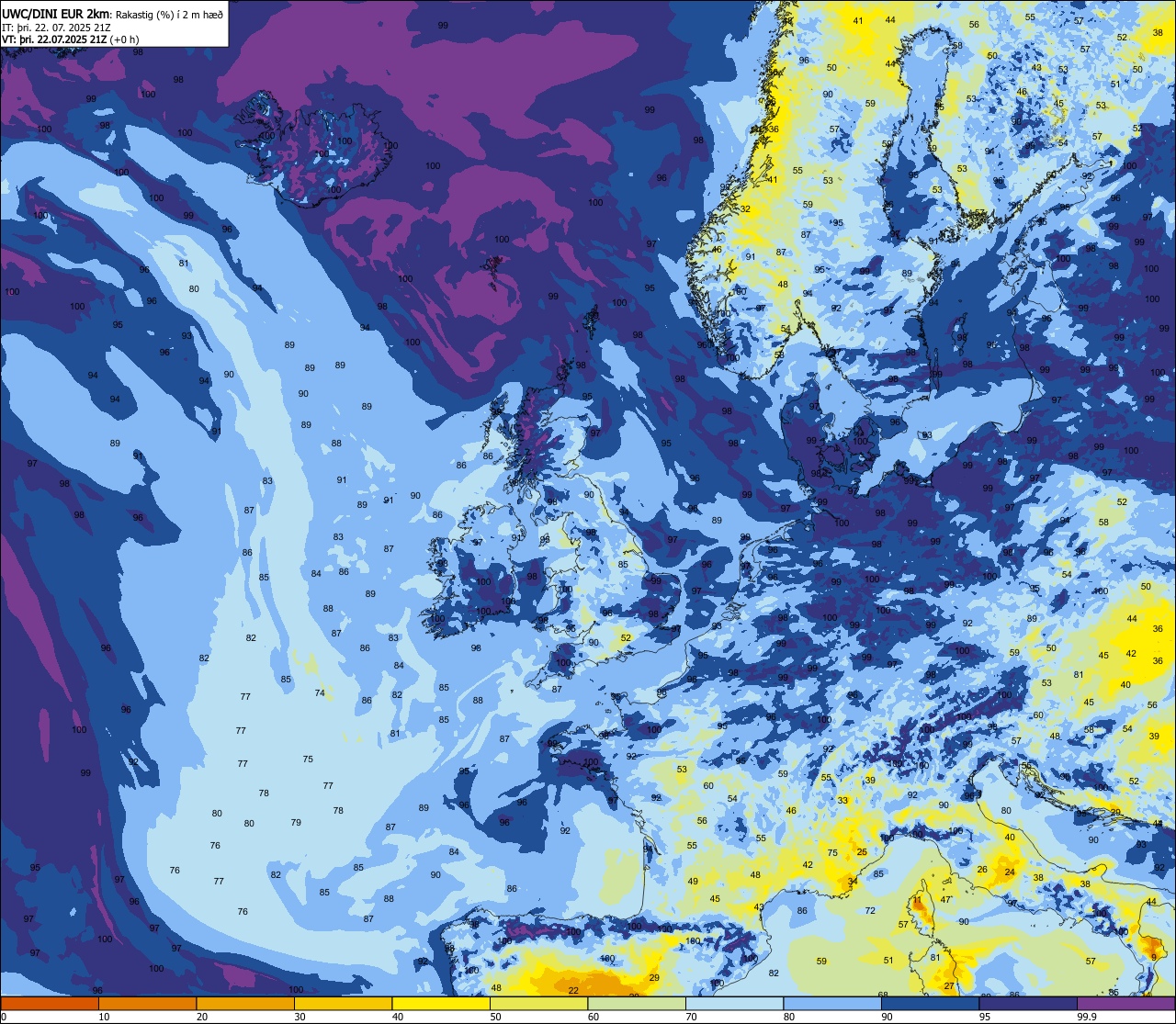Click the "32" humidity value over Norway
This screenshot has height=1024, width=1176.
coord(745,209)
